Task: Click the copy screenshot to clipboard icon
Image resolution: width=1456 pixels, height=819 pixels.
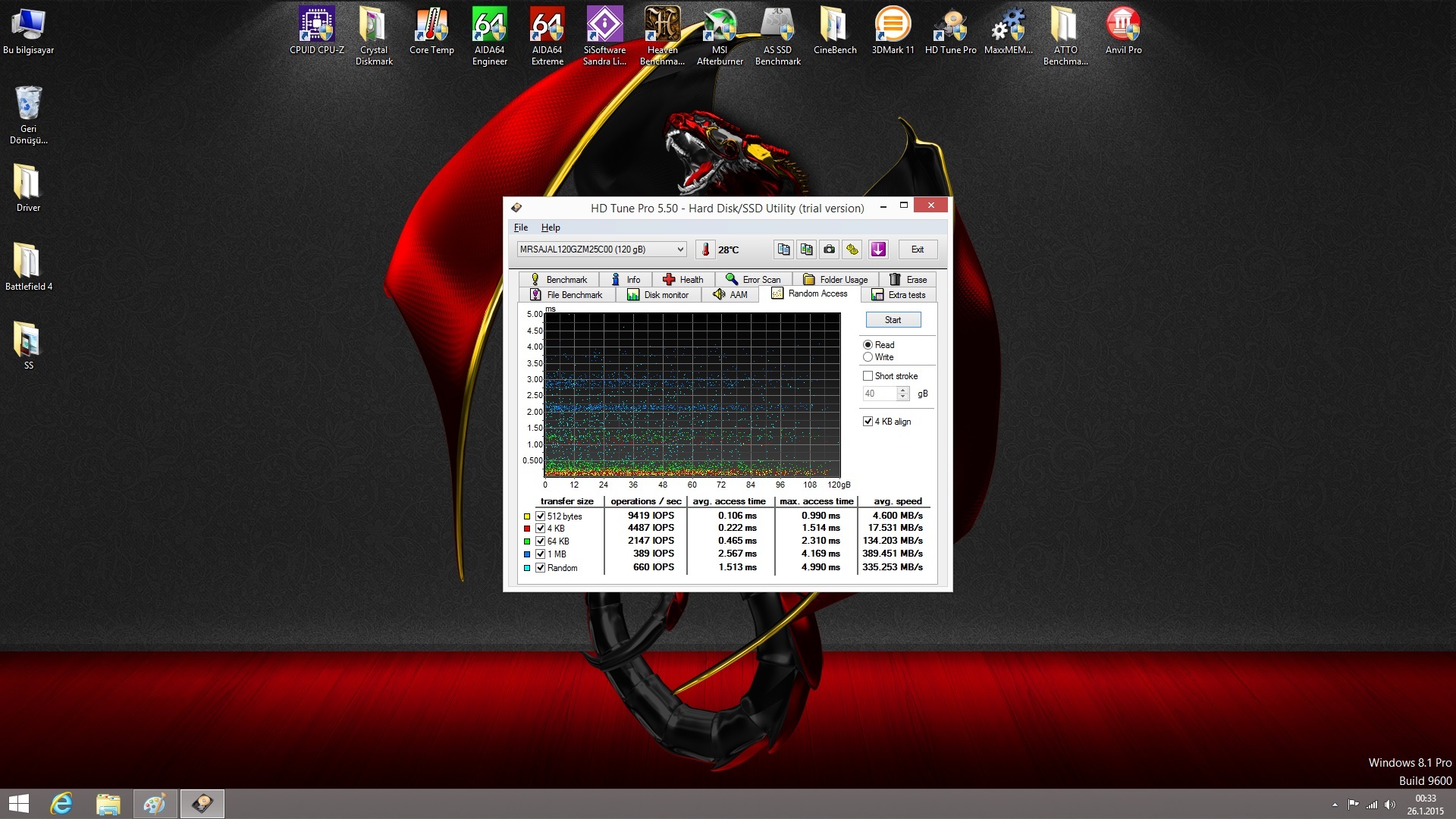Action: point(806,249)
